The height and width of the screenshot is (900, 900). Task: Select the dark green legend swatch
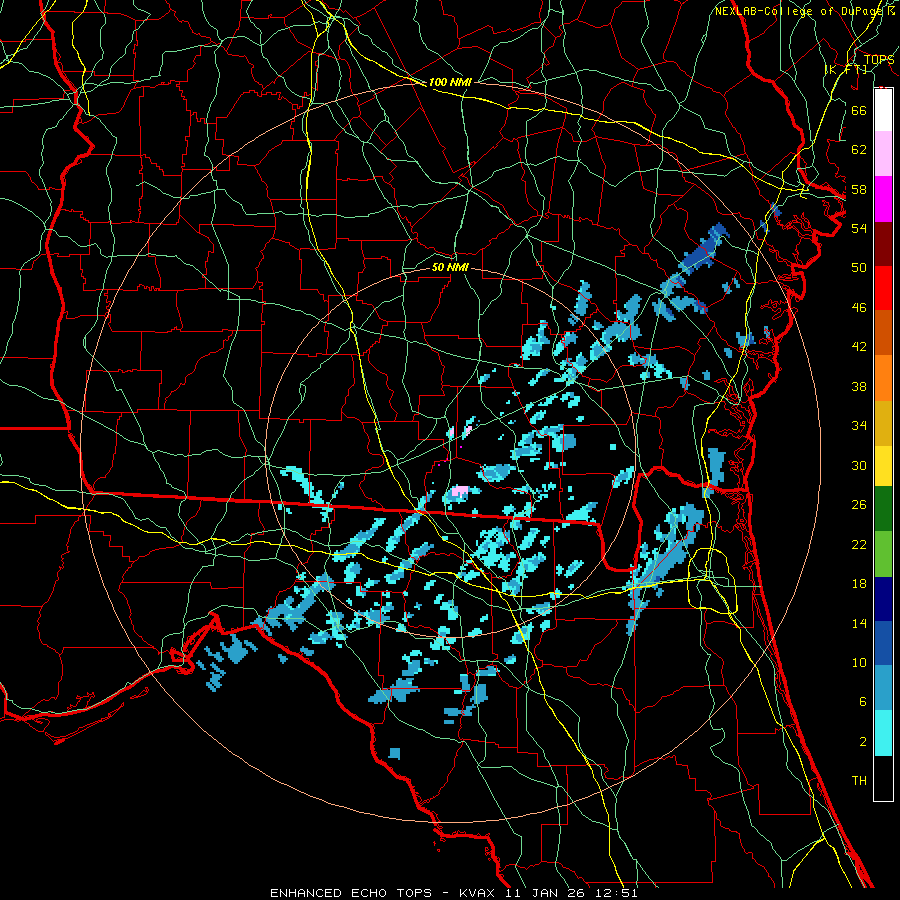pyautogui.click(x=883, y=509)
